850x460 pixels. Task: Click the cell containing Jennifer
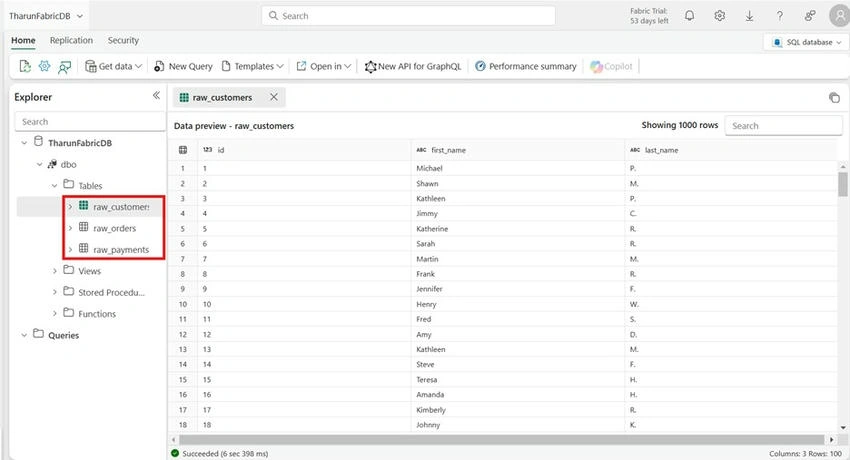518,289
